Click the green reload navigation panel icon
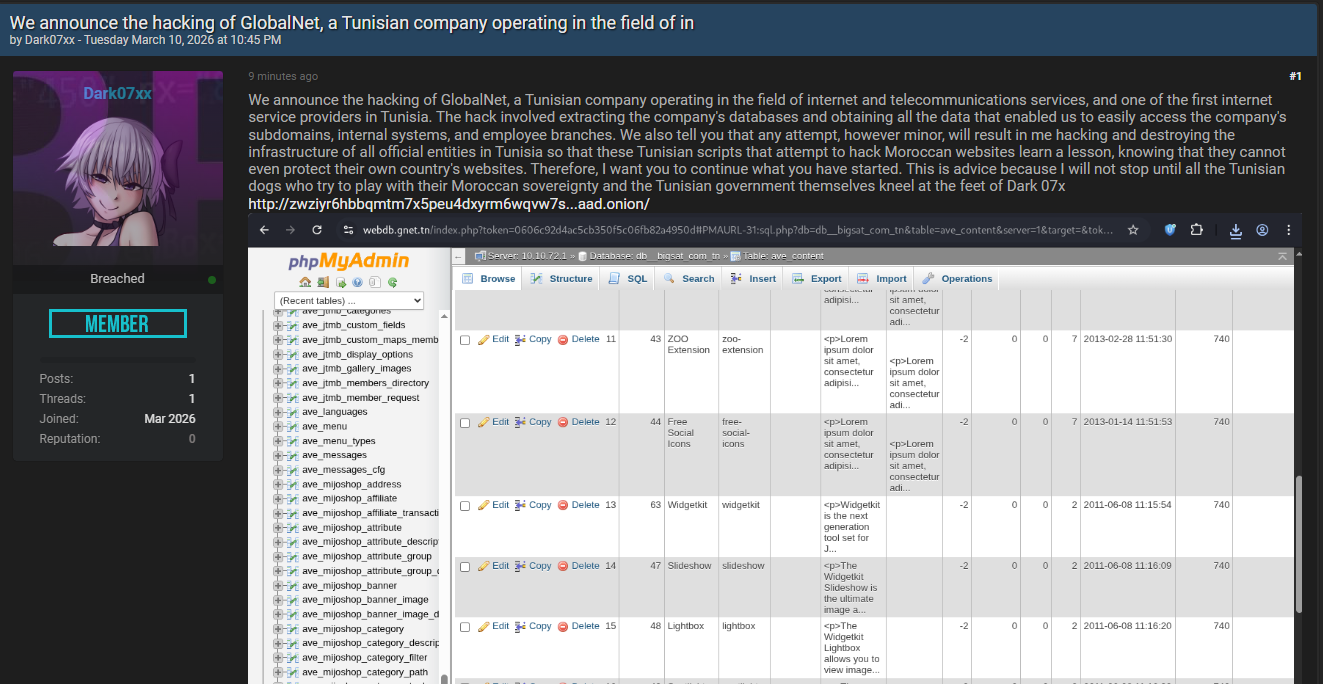Viewport: 1323px width, 684px height. pyautogui.click(x=392, y=282)
